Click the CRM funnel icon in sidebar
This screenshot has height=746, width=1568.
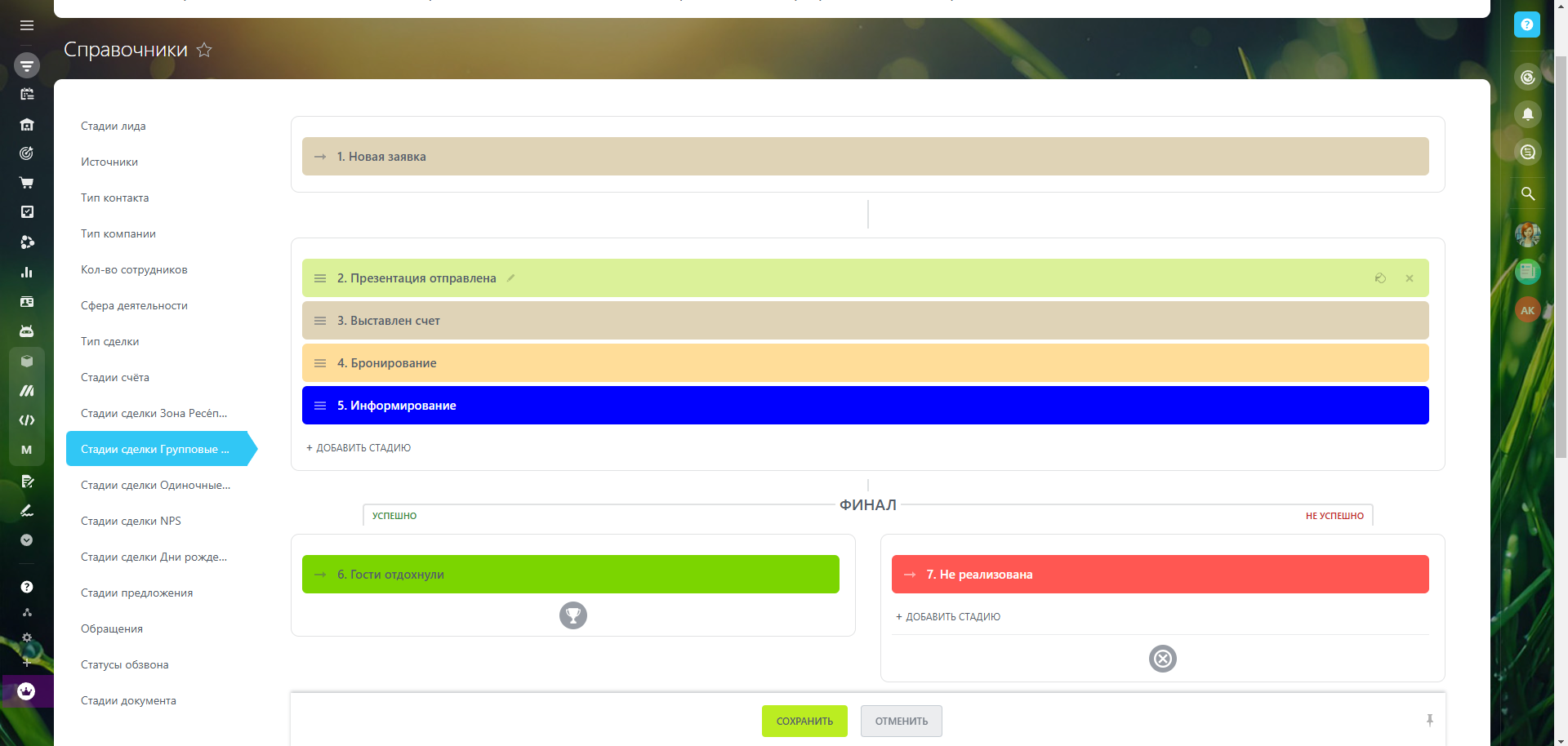(27, 65)
